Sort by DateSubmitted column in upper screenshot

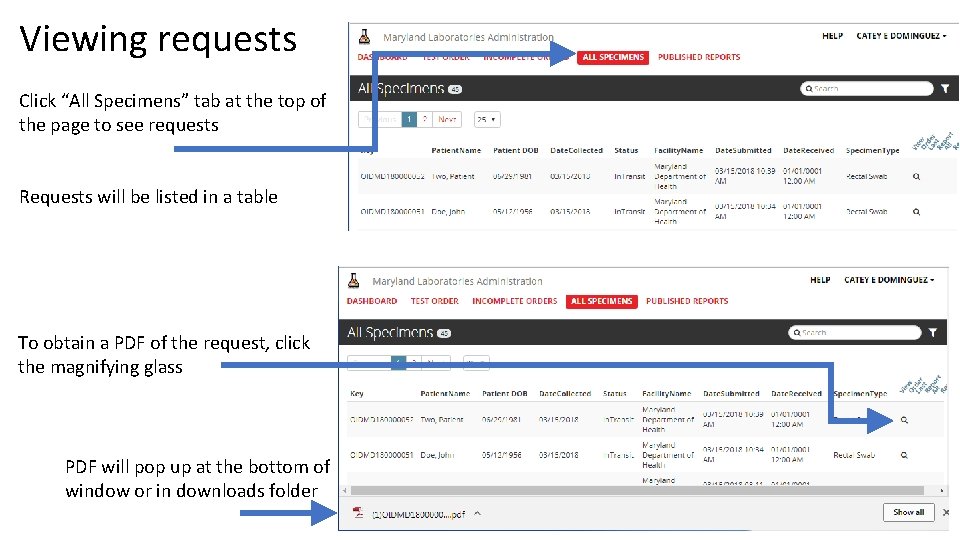point(743,151)
